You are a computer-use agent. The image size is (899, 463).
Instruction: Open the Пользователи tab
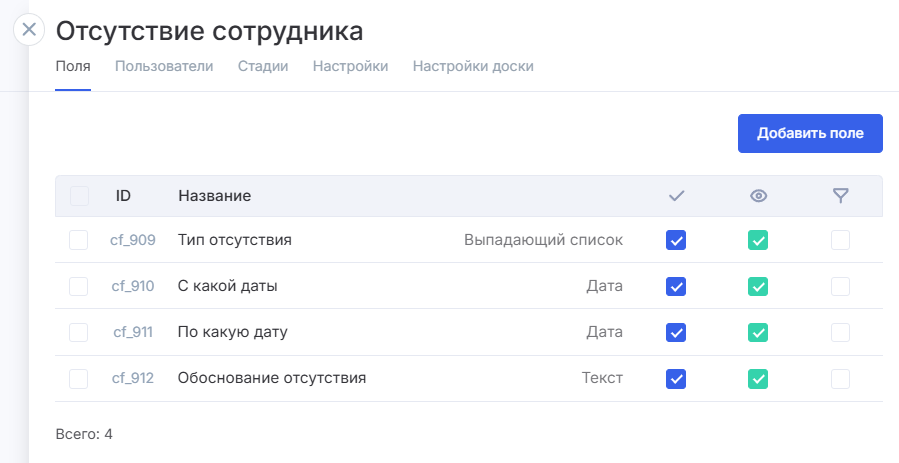point(164,67)
